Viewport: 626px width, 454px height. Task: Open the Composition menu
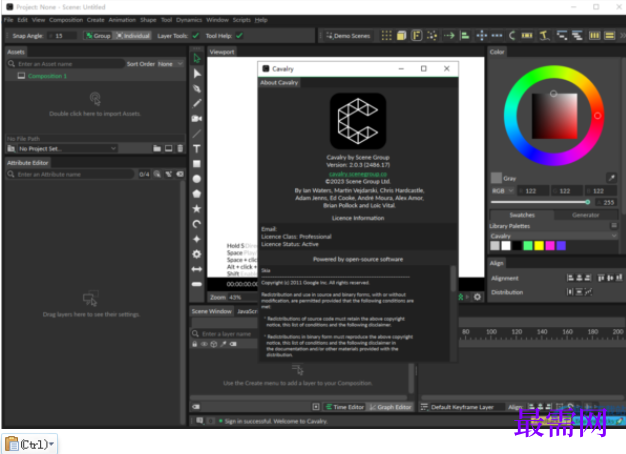pyautogui.click(x=66, y=20)
